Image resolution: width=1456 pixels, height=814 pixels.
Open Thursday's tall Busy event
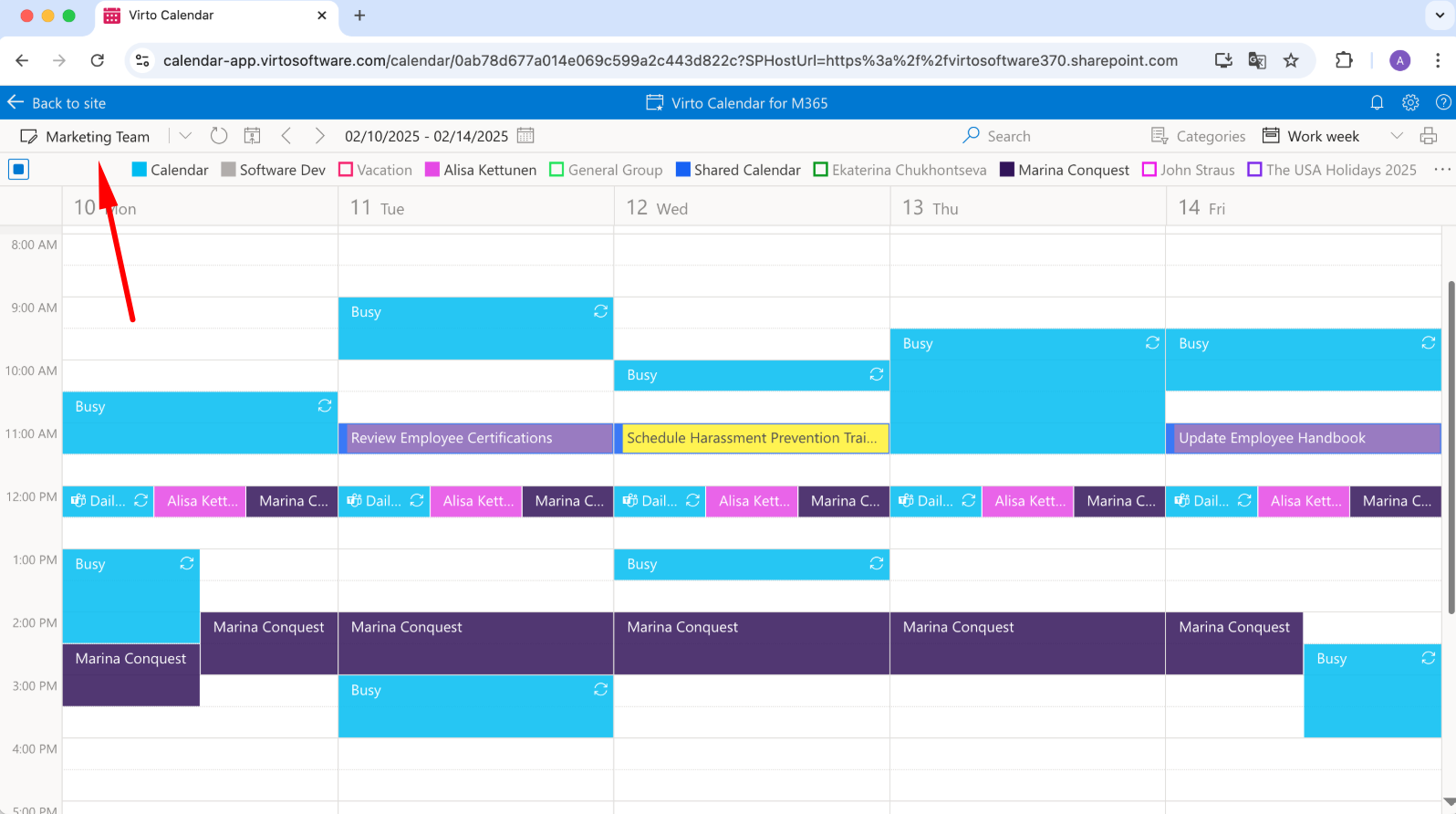[x=1027, y=391]
